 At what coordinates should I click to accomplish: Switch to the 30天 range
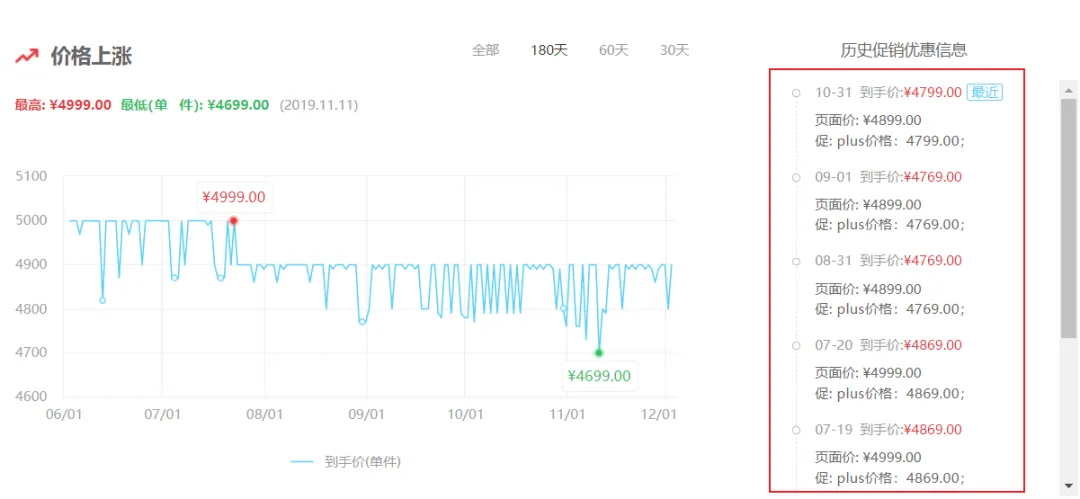coord(674,50)
